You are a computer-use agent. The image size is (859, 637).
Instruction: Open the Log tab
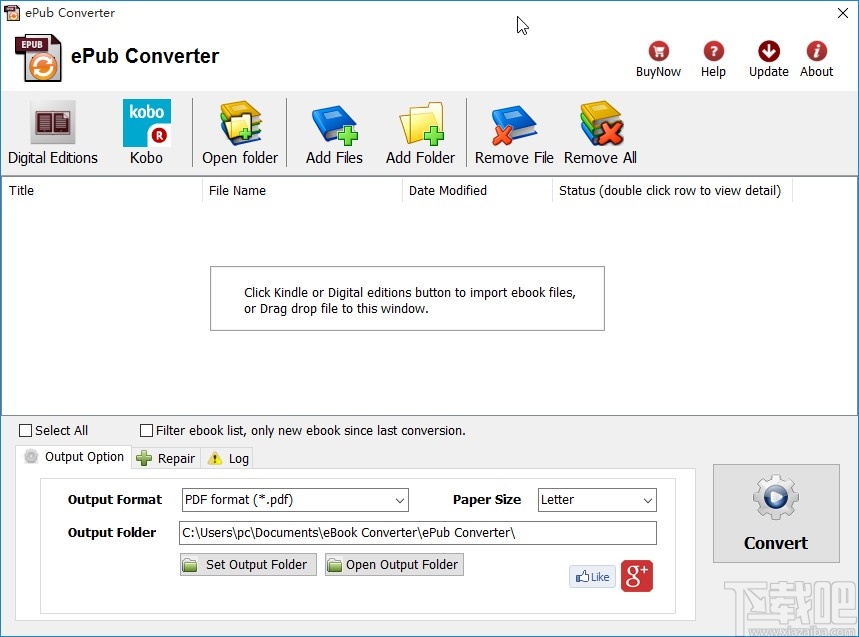228,458
